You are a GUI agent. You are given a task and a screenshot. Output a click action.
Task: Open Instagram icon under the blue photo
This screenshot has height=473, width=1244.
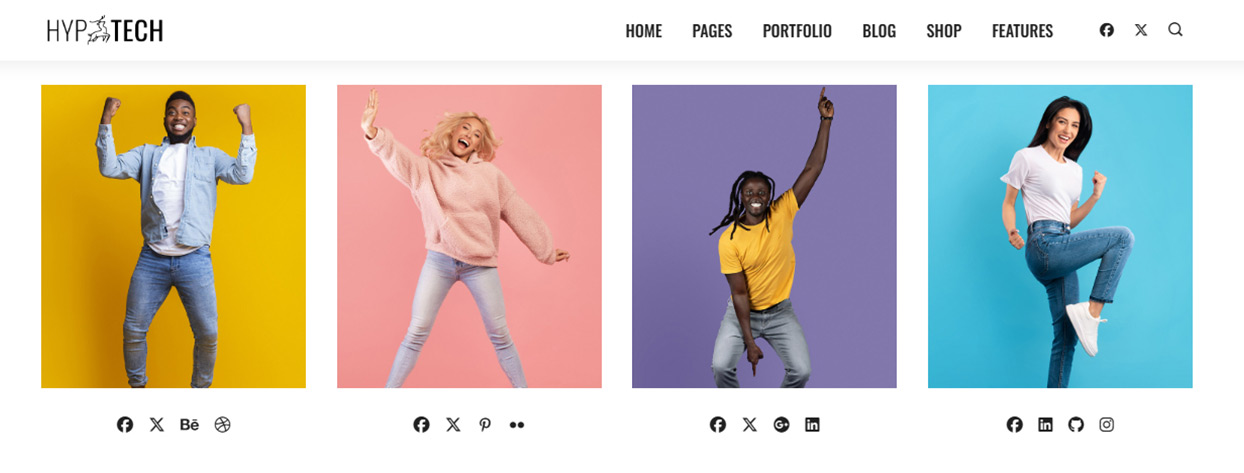point(1107,425)
